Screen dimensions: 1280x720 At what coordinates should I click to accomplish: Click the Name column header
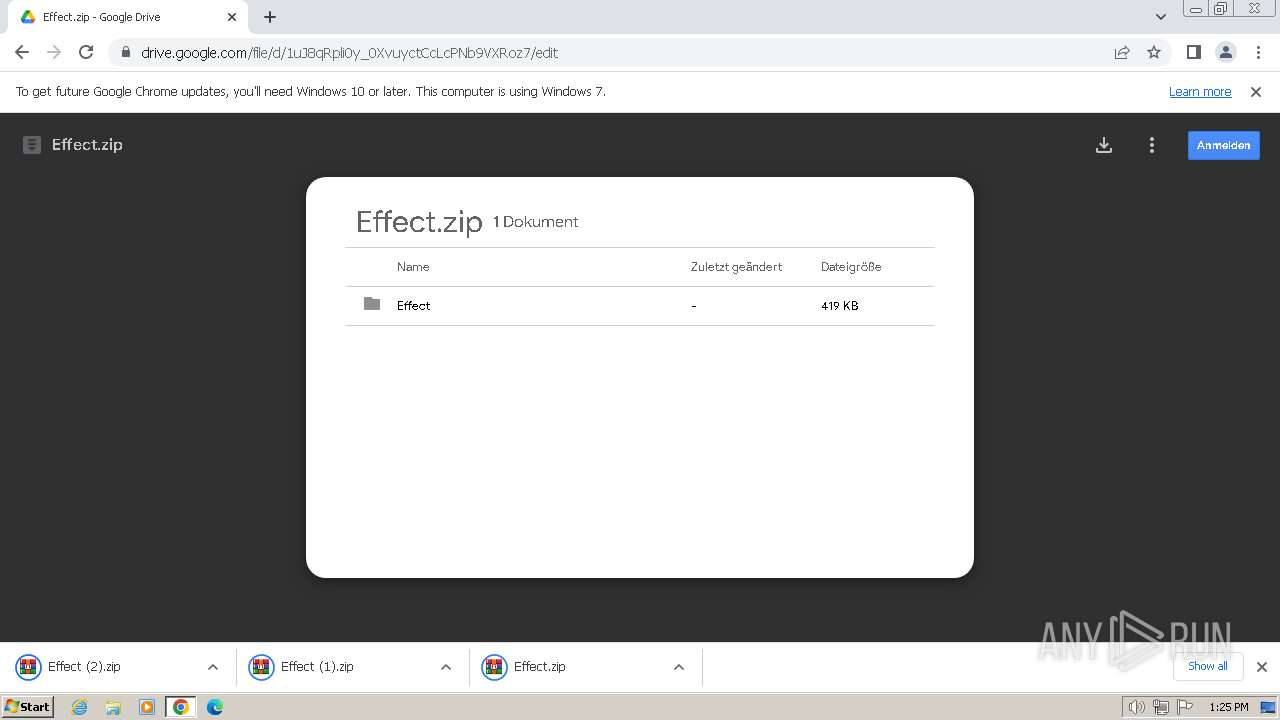click(413, 267)
